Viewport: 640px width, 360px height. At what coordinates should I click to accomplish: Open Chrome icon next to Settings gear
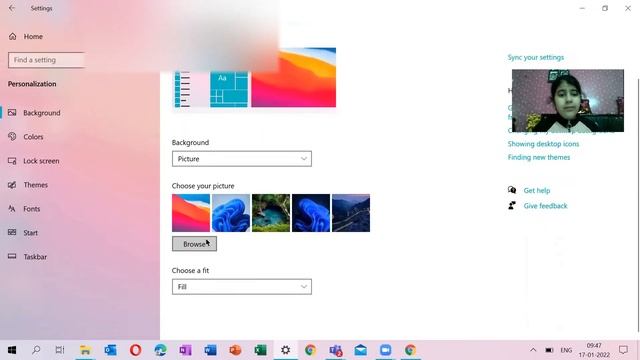tap(310, 350)
